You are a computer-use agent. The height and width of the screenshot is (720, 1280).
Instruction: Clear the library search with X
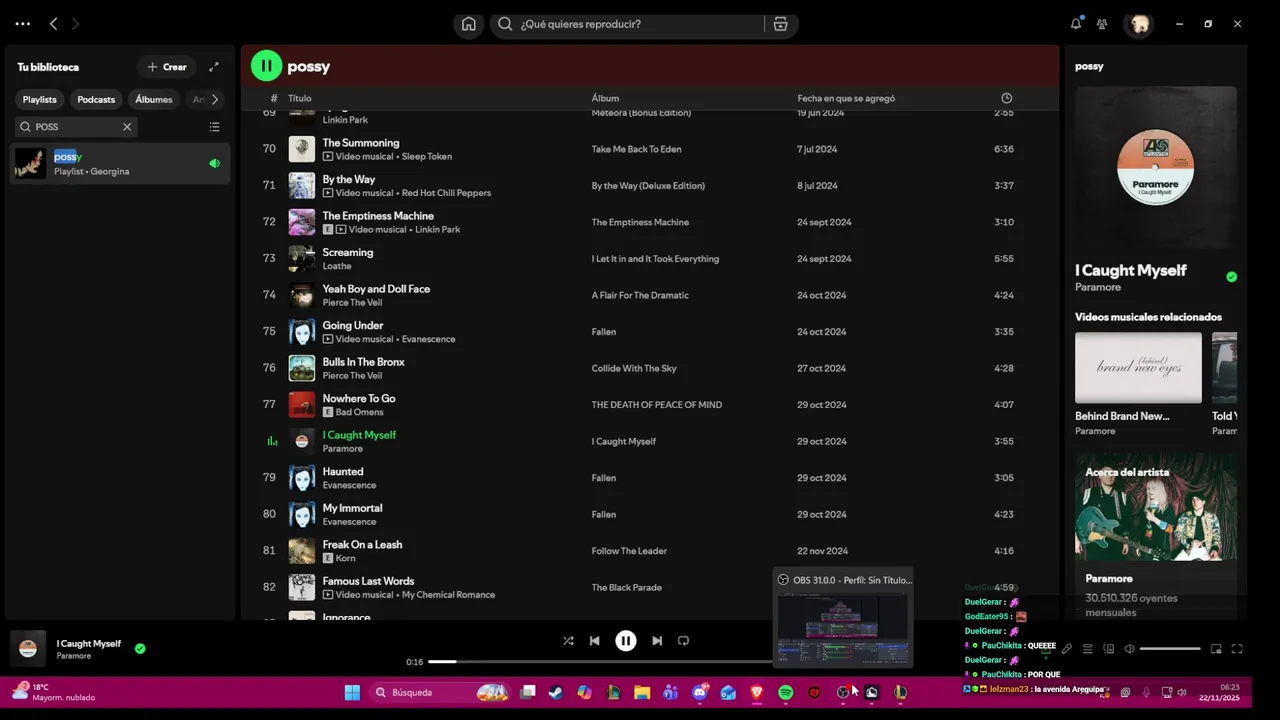tap(127, 127)
